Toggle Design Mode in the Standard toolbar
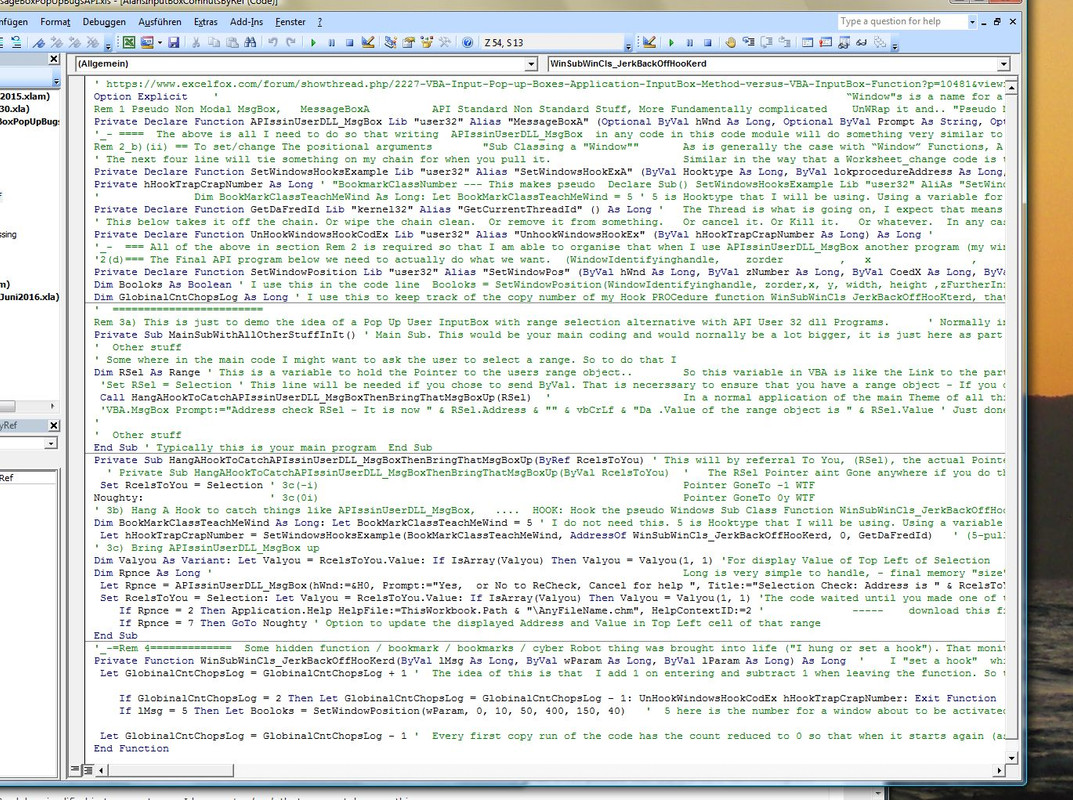The height and width of the screenshot is (800, 1073). pos(368,42)
